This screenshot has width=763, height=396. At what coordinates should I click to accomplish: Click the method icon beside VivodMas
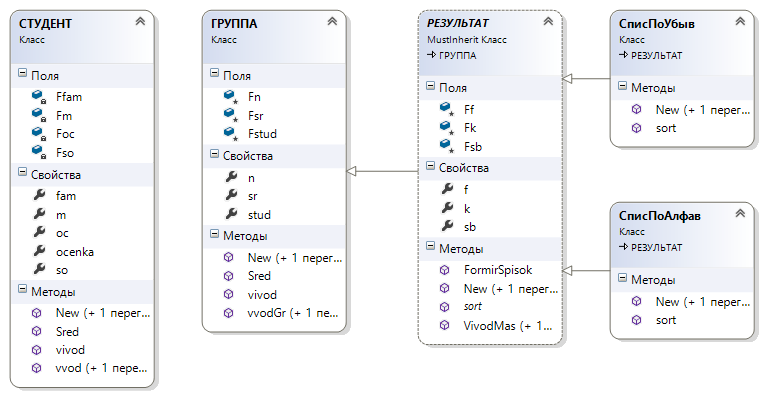444,325
